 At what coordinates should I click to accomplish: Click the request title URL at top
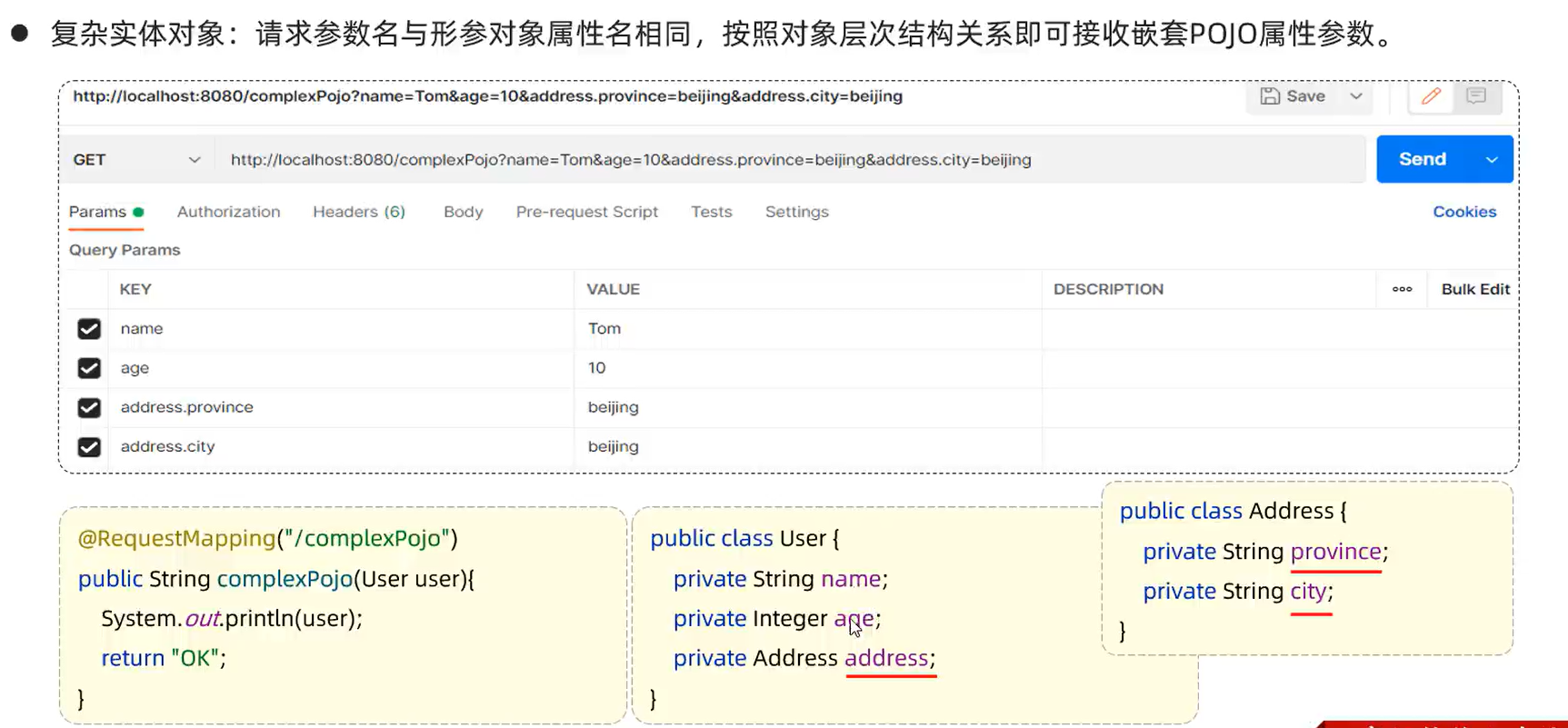click(x=487, y=96)
